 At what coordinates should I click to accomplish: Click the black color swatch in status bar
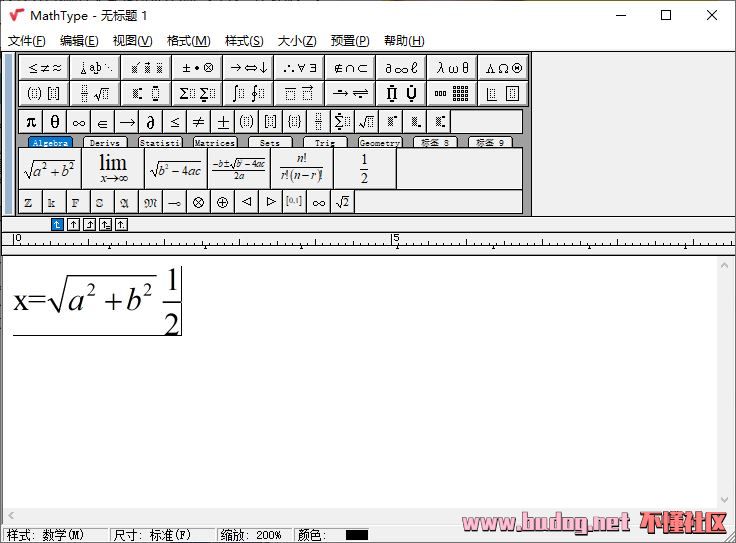pos(357,535)
